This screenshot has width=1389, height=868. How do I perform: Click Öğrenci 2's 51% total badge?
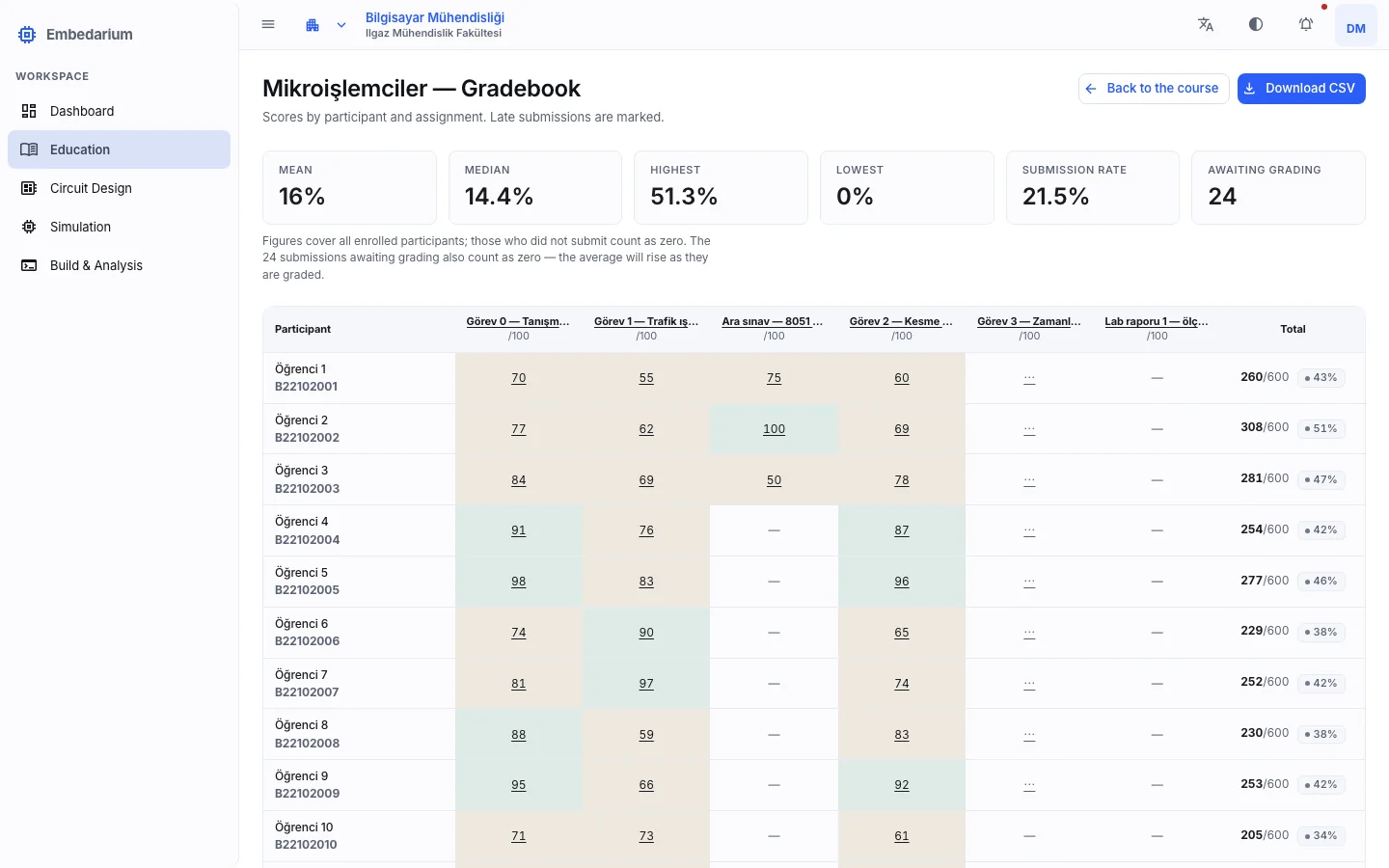1321,428
